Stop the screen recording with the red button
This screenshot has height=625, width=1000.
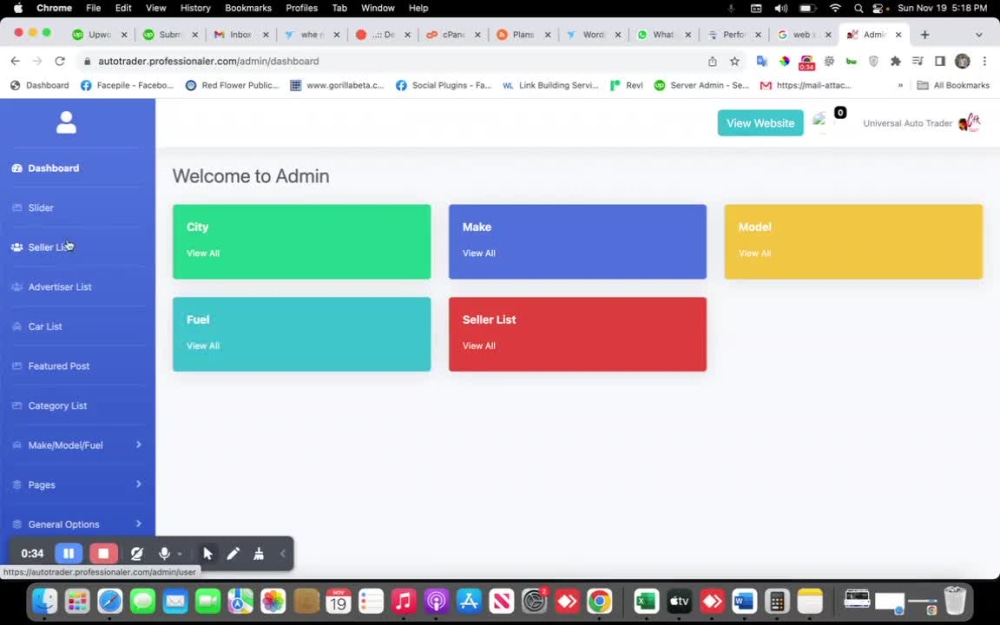click(x=103, y=553)
